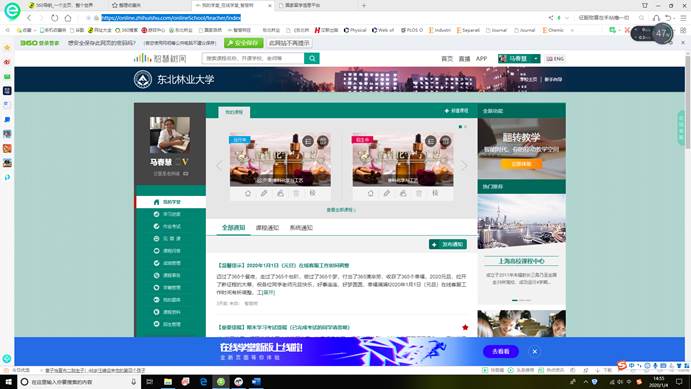
Task: Reload the page with the browser refresh icon
Action: pyautogui.click(x=54, y=18)
